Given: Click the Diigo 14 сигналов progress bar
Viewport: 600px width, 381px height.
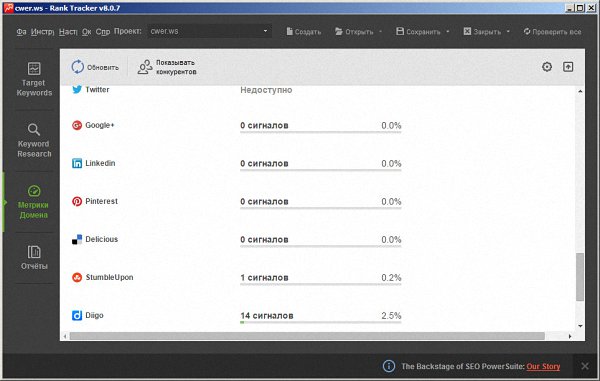Looking at the screenshot, I should coord(321,322).
